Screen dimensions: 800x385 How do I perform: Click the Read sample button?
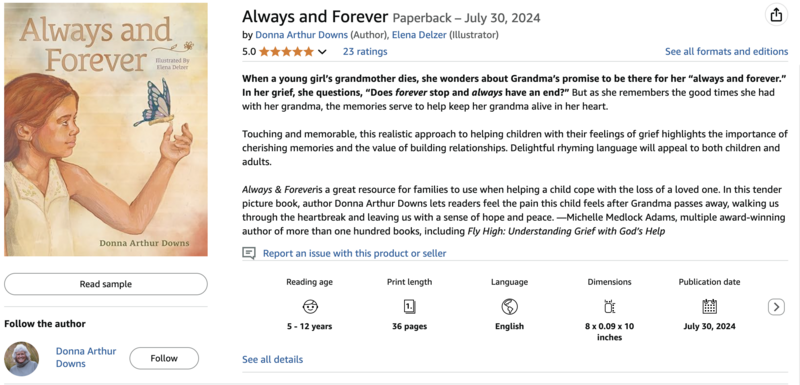pos(106,284)
